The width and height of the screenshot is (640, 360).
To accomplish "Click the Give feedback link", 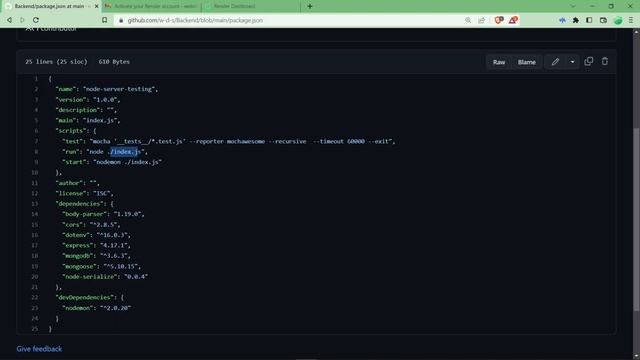I will tap(39, 349).
